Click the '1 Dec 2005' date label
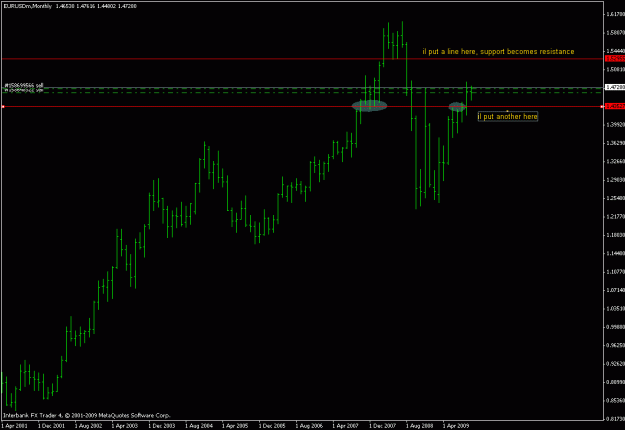The width and height of the screenshot is (625, 430). (272, 426)
